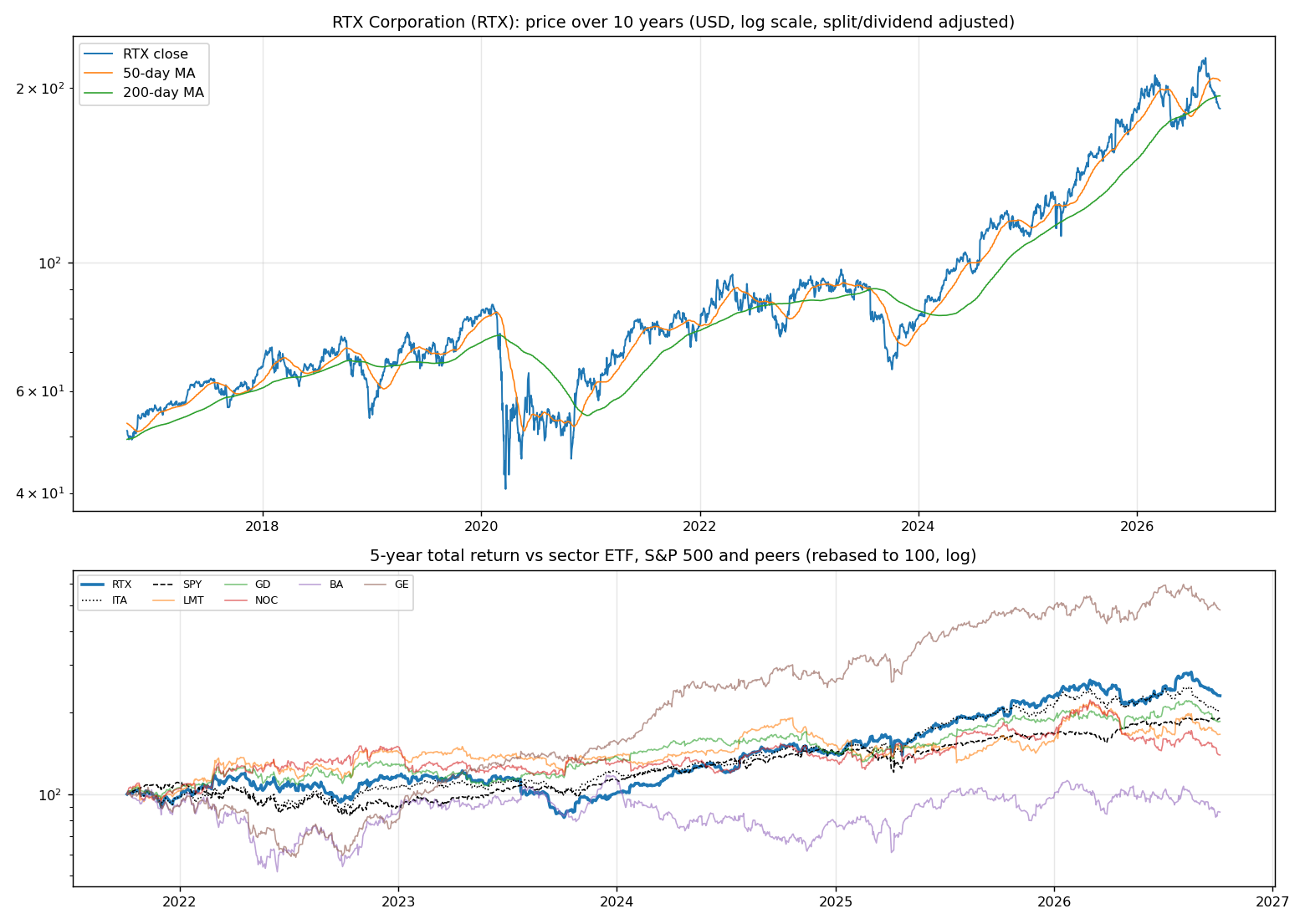The image size is (1305, 924).
Task: Select the 200-day MA legend entry
Action: 145,93
